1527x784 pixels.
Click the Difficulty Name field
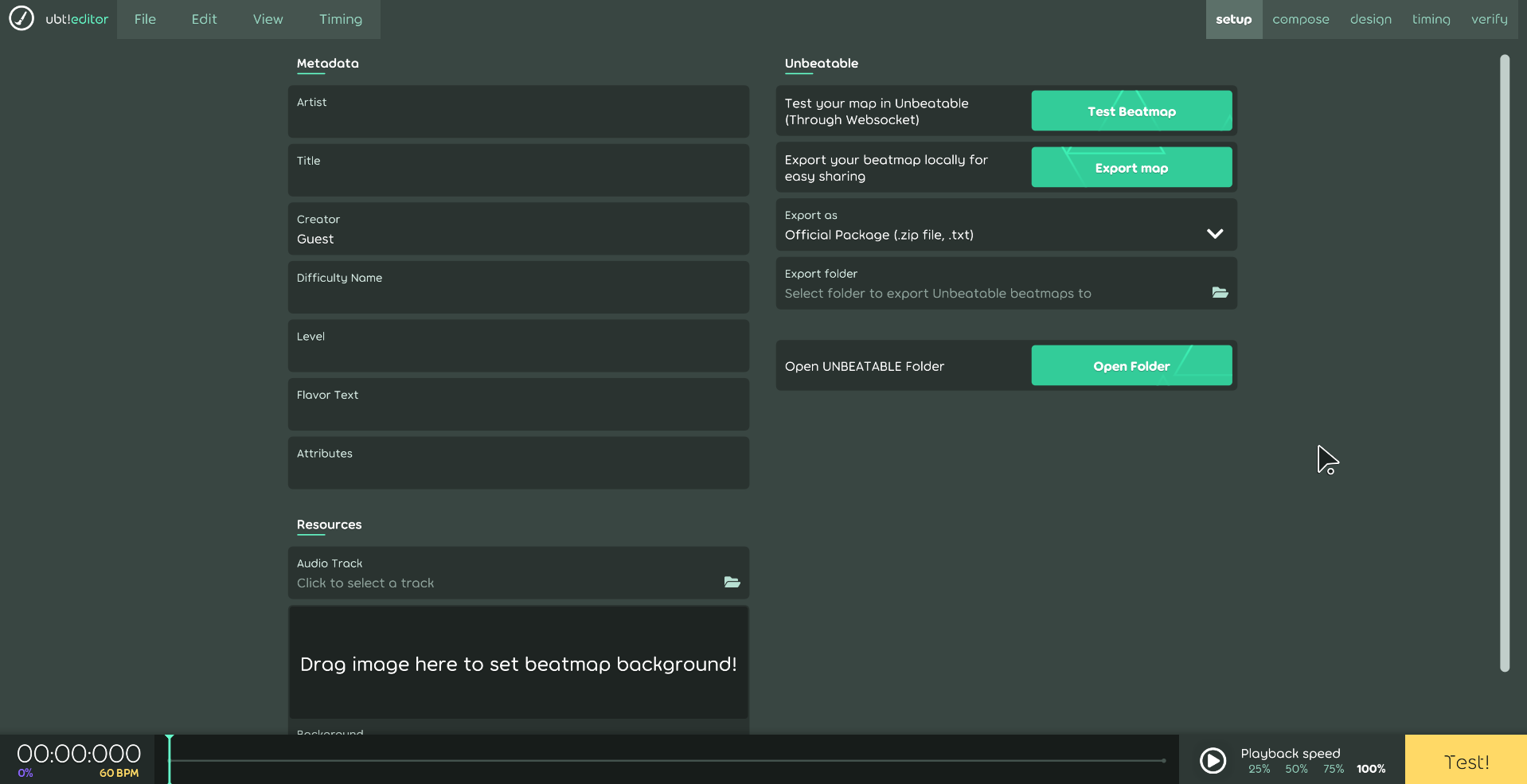(518, 287)
